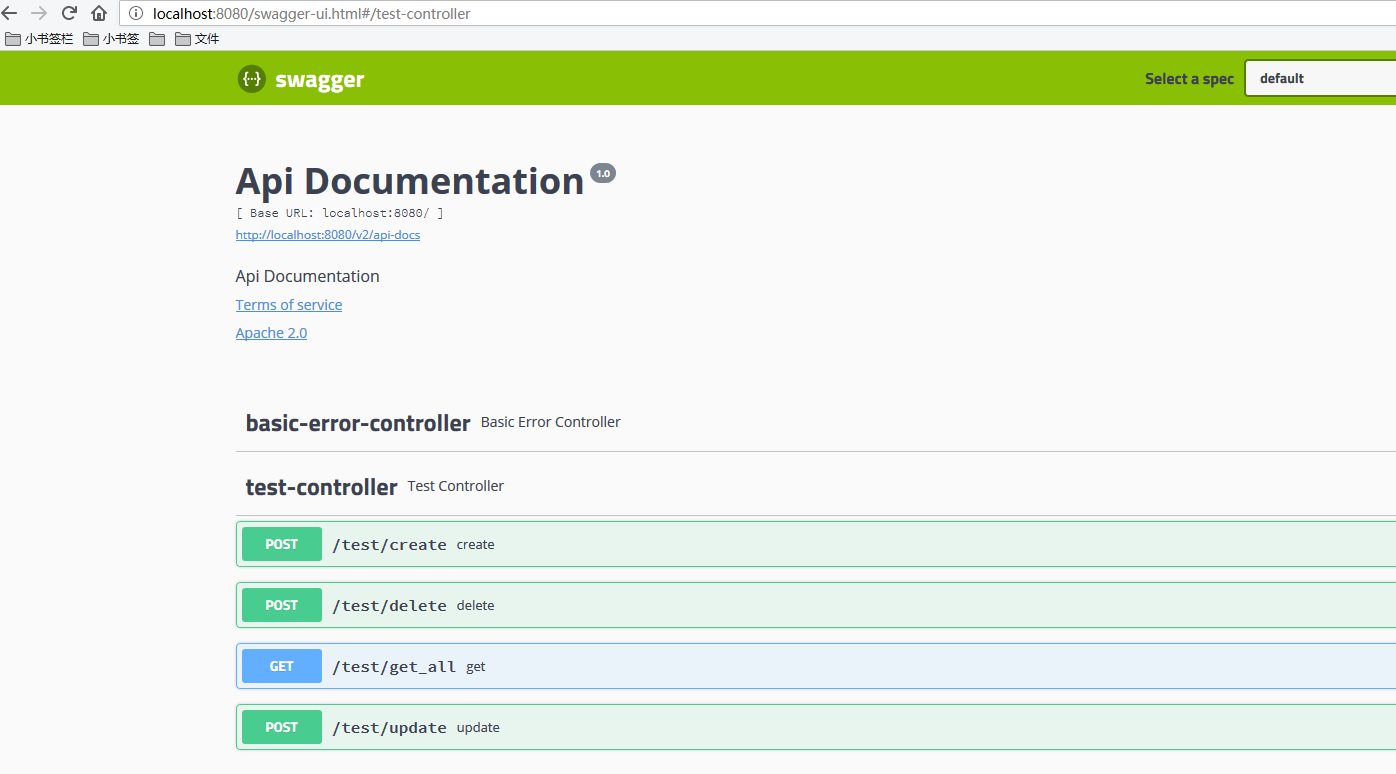Screen dimensions: 1396x774
Task: Click the Swagger logo icon
Action: pyautogui.click(x=252, y=79)
